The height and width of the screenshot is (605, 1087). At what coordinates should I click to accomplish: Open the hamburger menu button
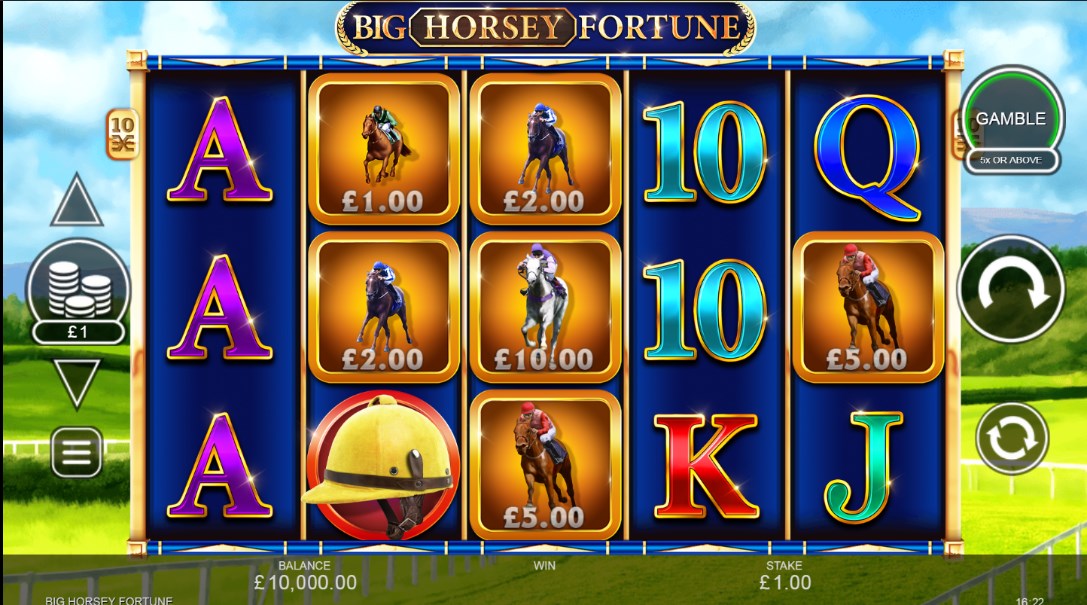76,452
